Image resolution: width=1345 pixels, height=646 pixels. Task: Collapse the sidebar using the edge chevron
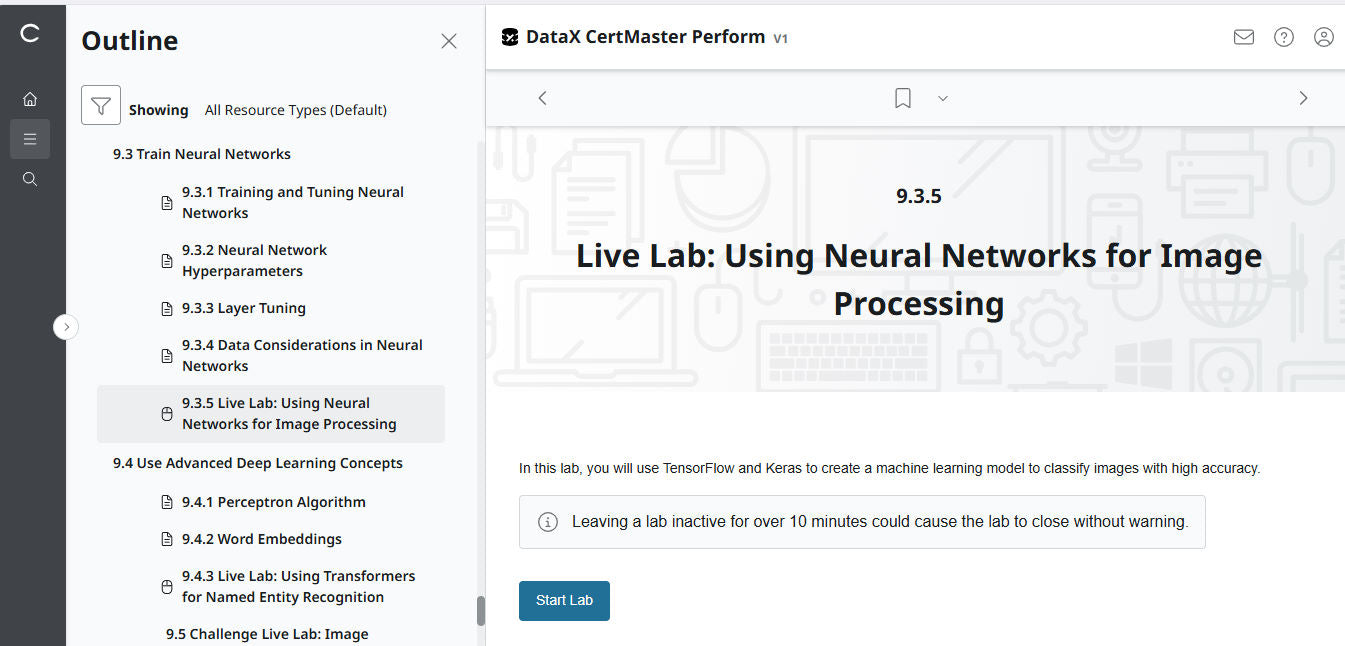tap(66, 326)
